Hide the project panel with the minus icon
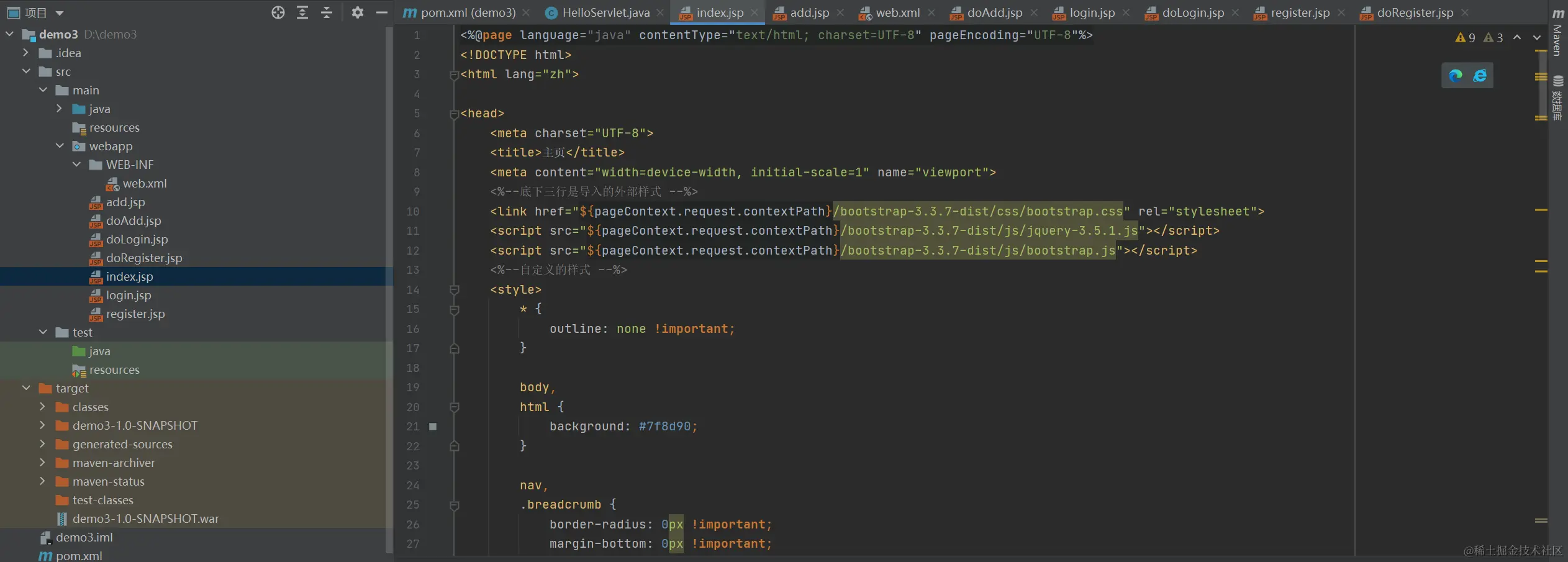The image size is (1568, 562). click(382, 12)
